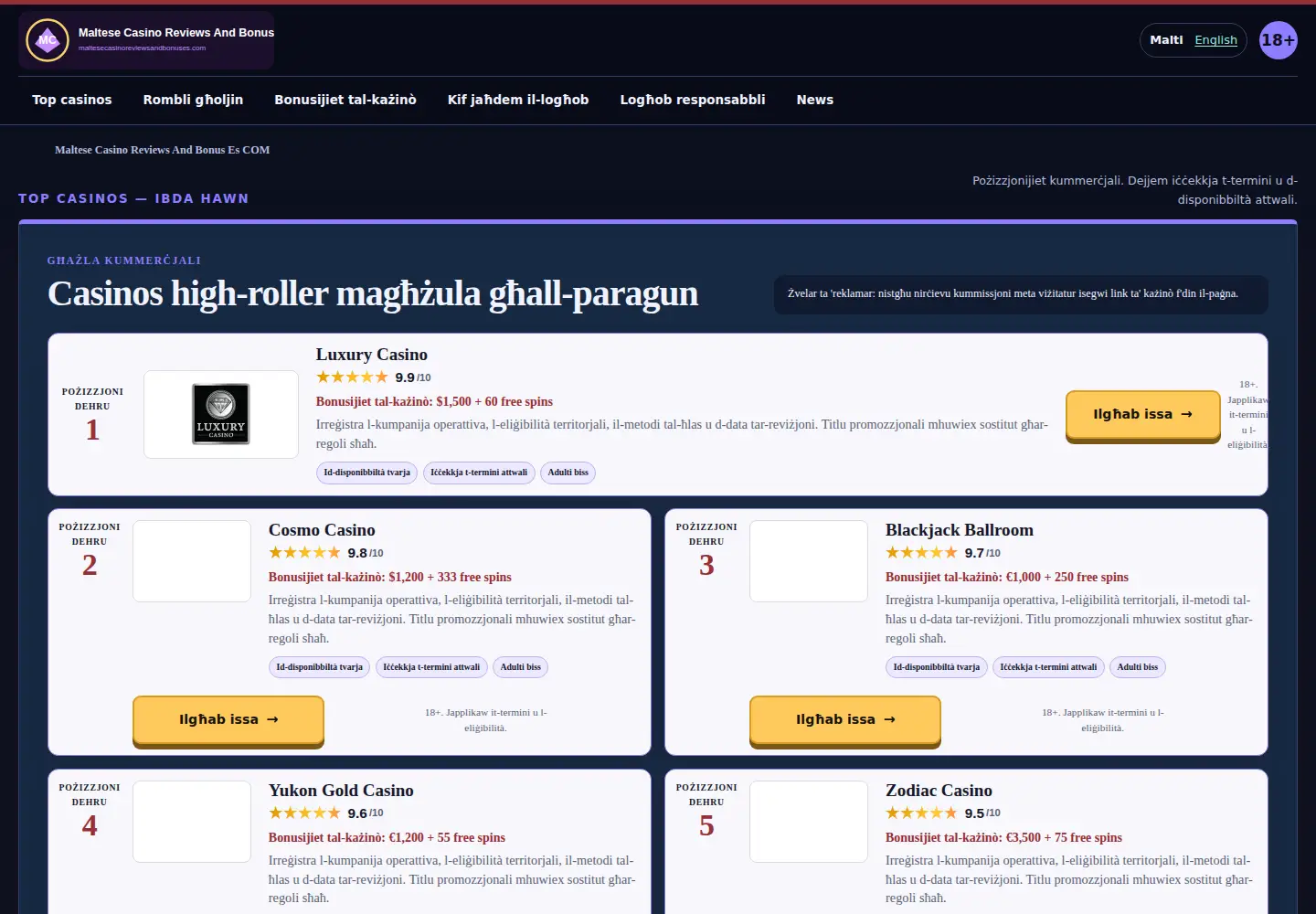
Task: Open the Top casinos menu item
Action: tap(72, 100)
